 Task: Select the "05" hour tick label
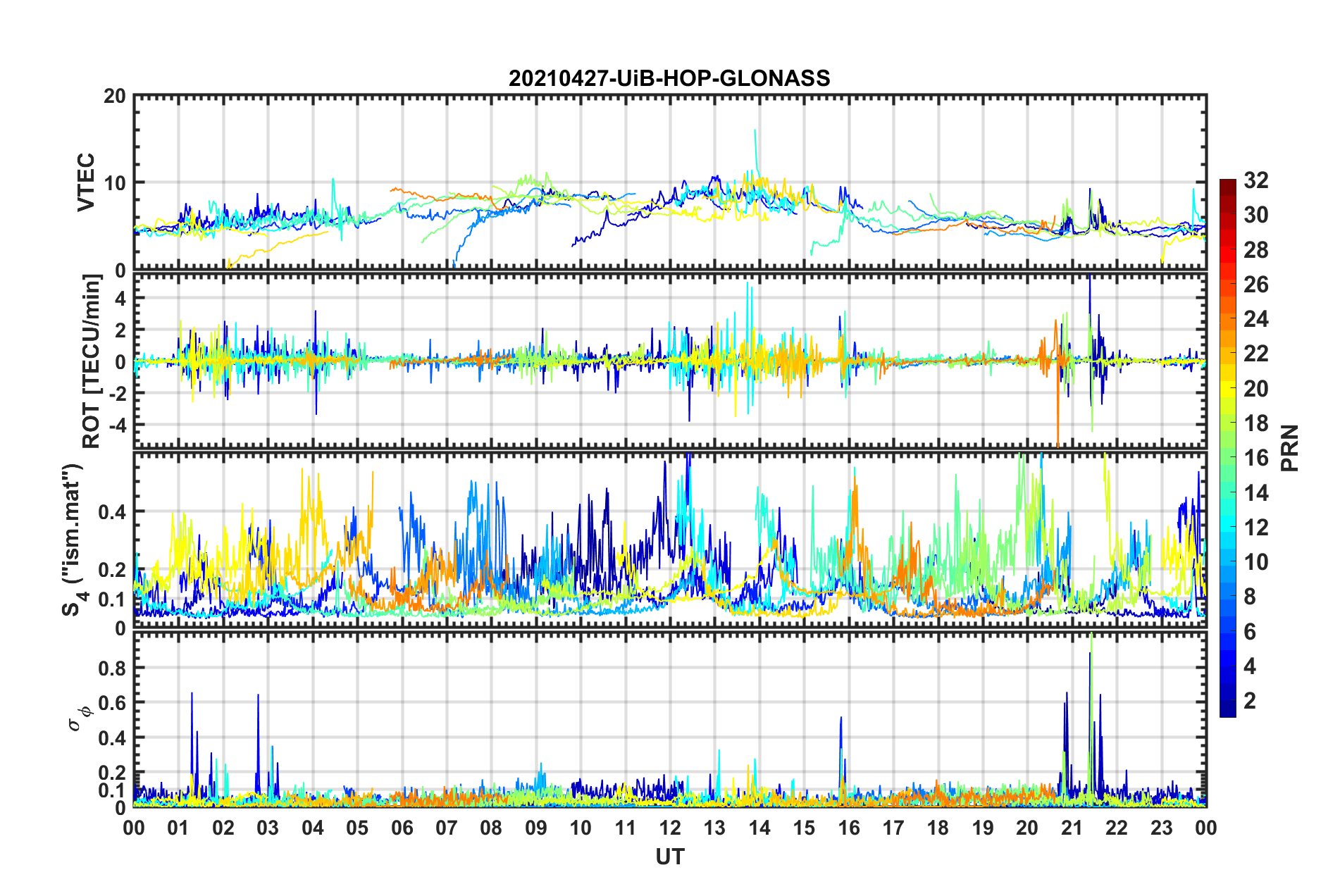[357, 828]
